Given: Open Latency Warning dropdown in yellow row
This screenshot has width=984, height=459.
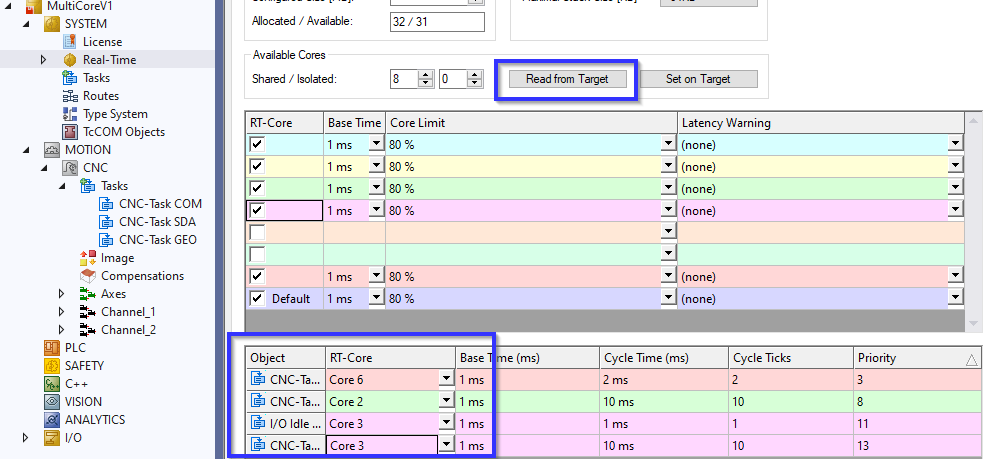Looking at the screenshot, I should 955,166.
